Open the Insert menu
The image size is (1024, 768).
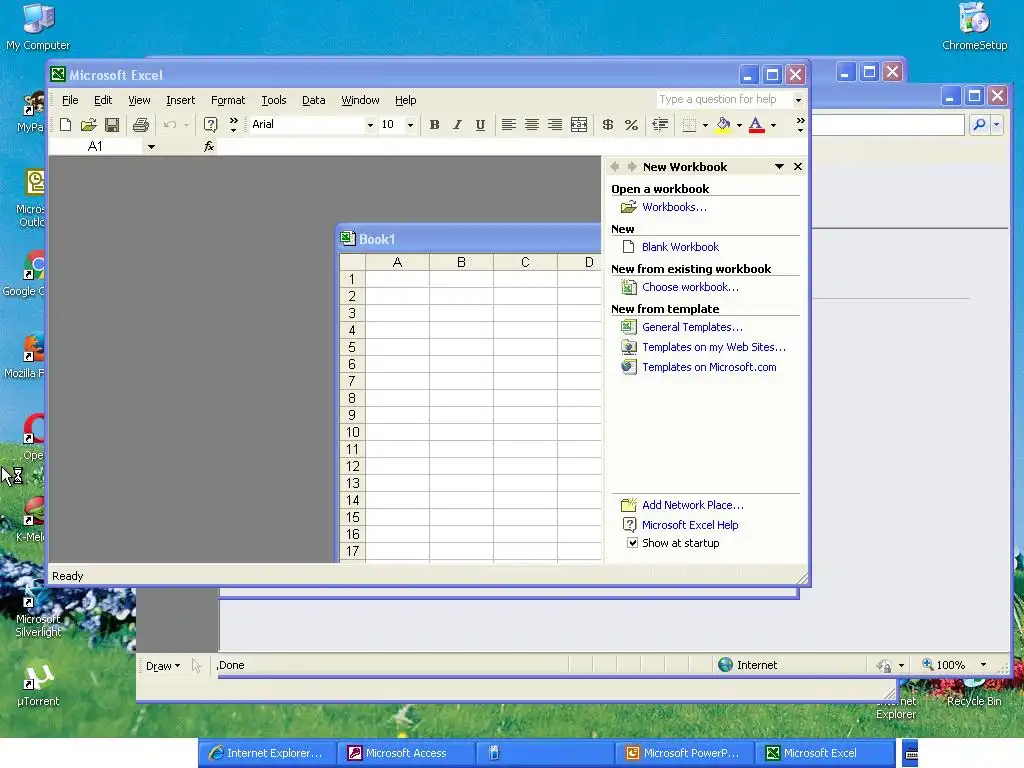coord(180,100)
